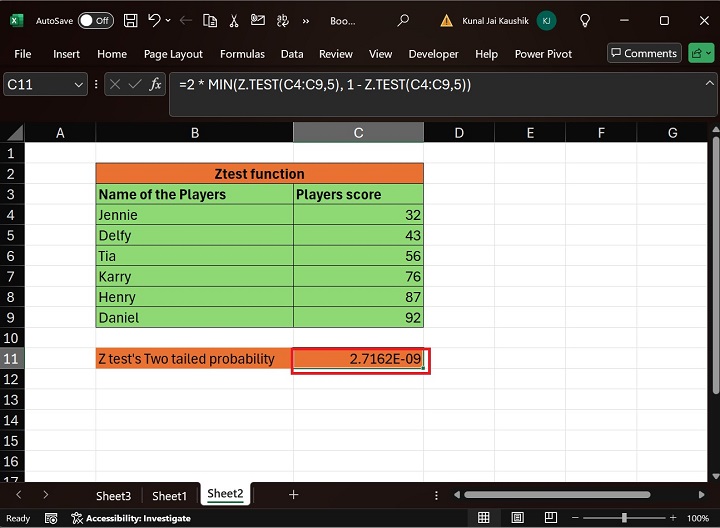Click the Copy icon in quick access toolbar

tap(210, 21)
